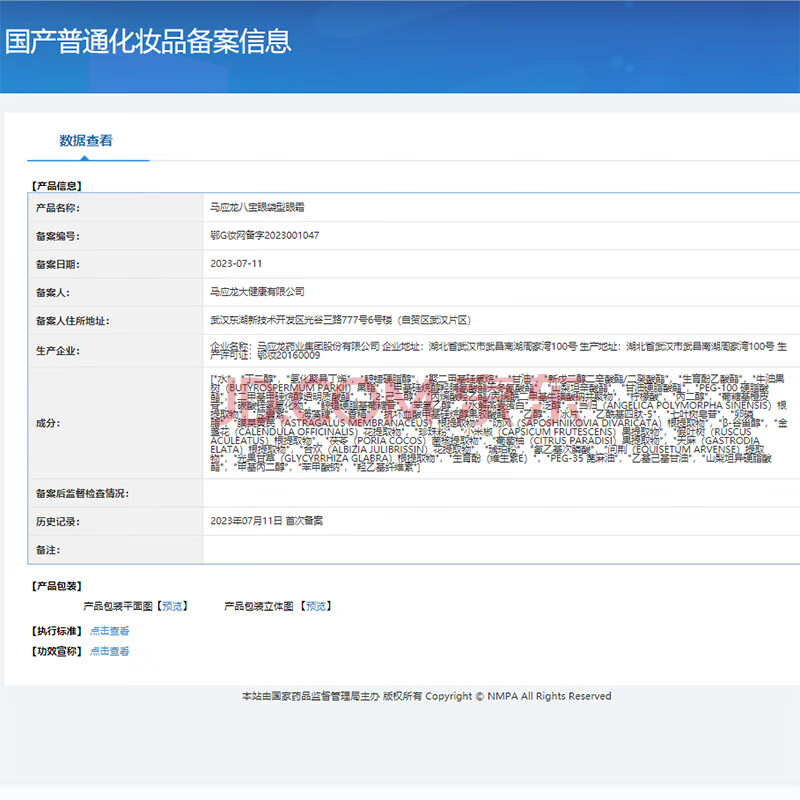Click the 历史记录 row label
The width and height of the screenshot is (800, 800).
[x=58, y=522]
